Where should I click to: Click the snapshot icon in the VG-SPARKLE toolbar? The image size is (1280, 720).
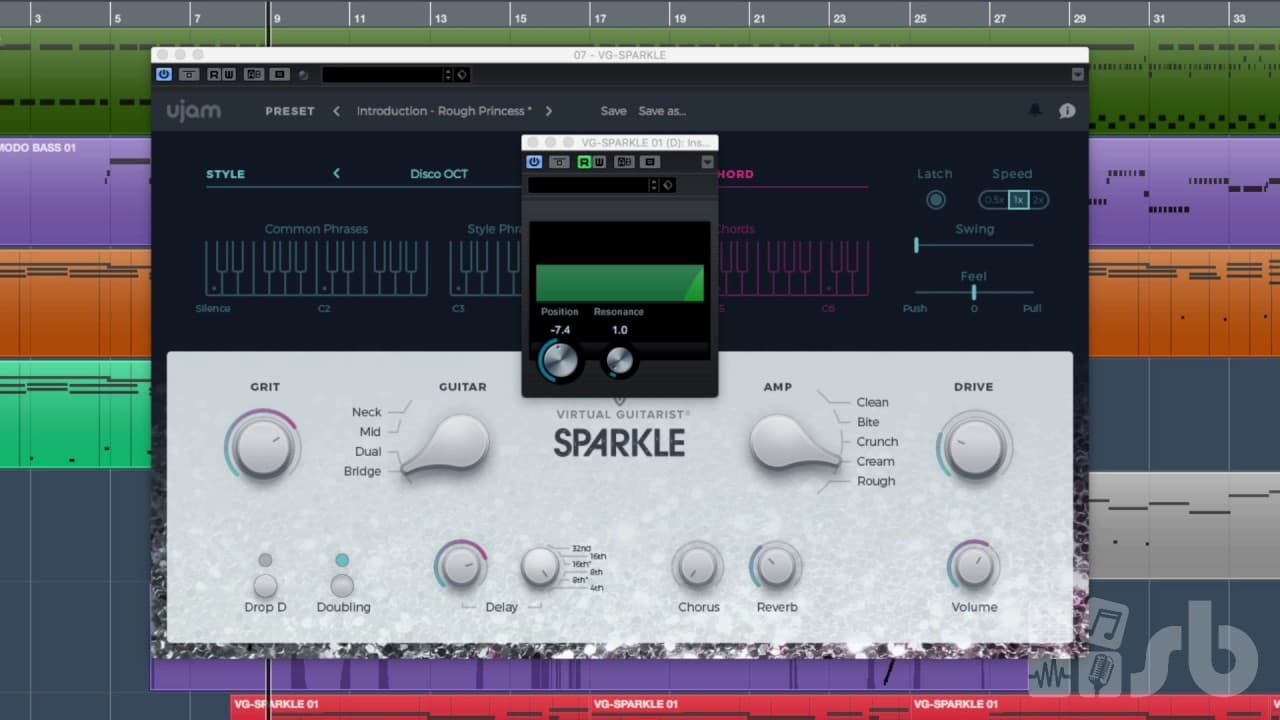[x=280, y=74]
